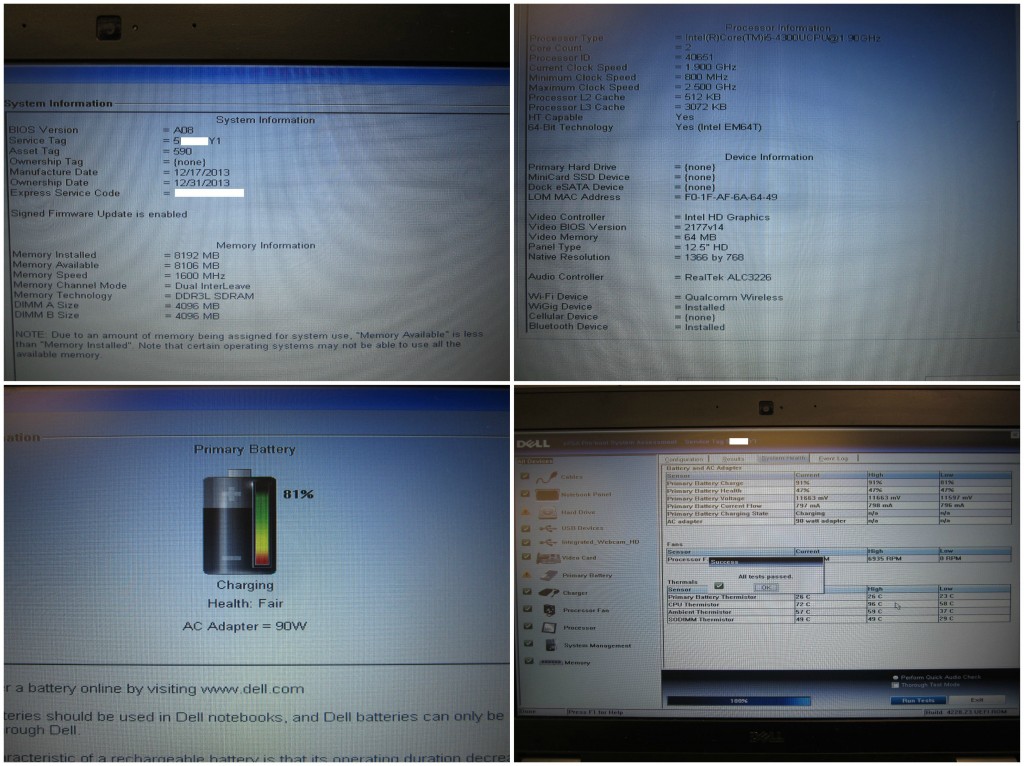This screenshot has width=1024, height=766.
Task: Select the Primary Battery Thermistor row label
Action: coord(712,597)
